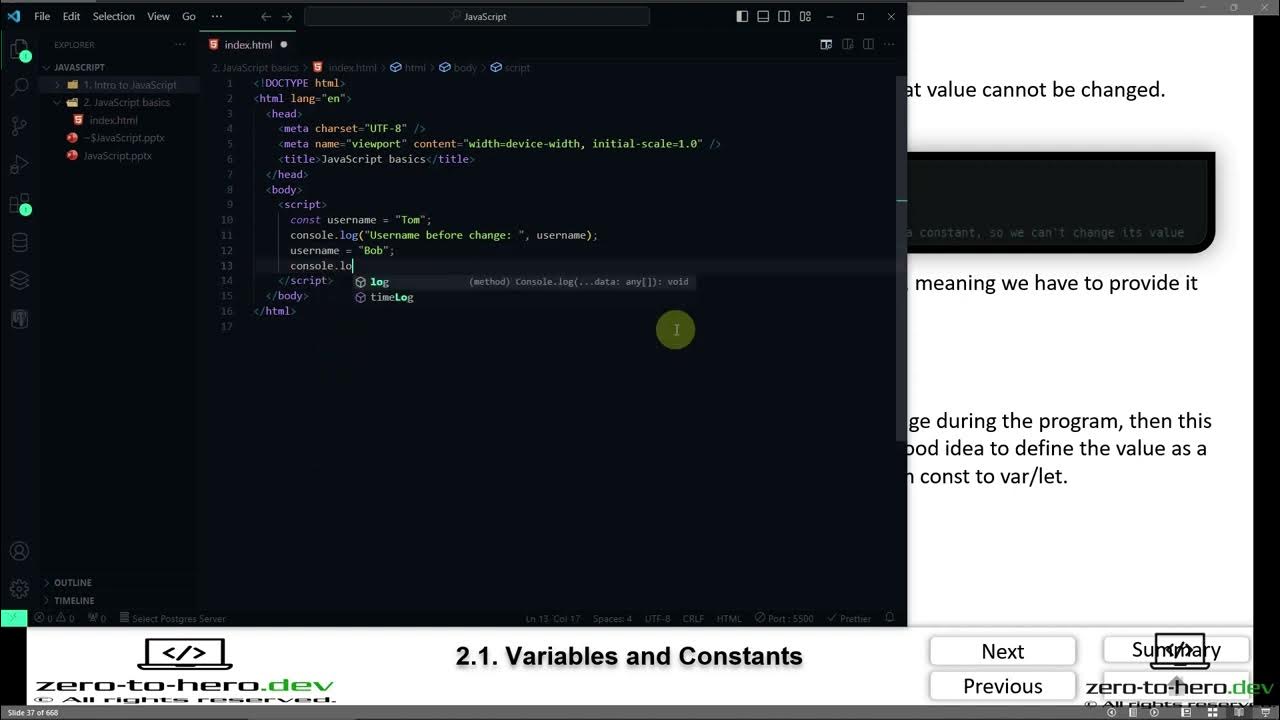Open the File menu
The height and width of the screenshot is (720, 1280).
[42, 16]
